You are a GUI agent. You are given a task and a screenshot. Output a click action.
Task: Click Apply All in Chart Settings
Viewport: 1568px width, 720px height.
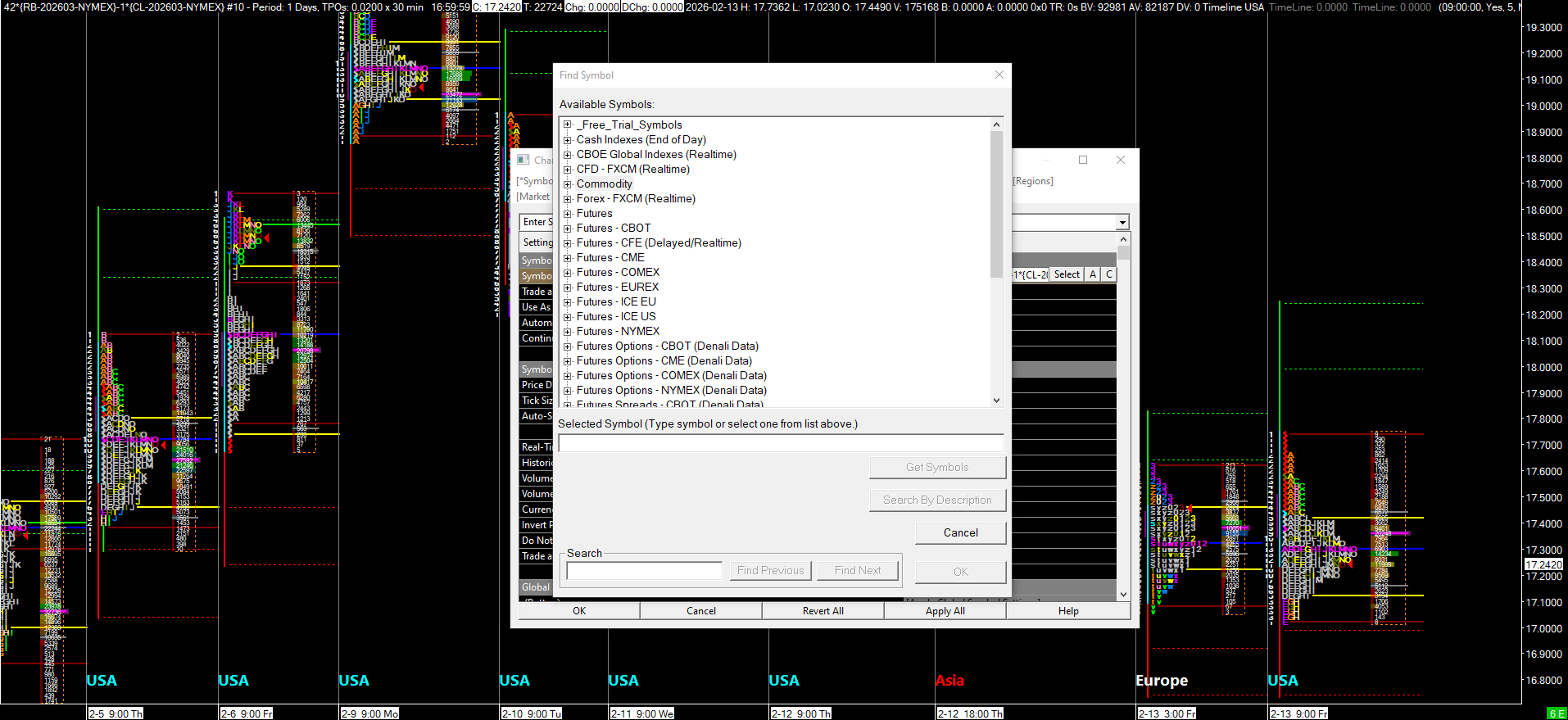945,611
